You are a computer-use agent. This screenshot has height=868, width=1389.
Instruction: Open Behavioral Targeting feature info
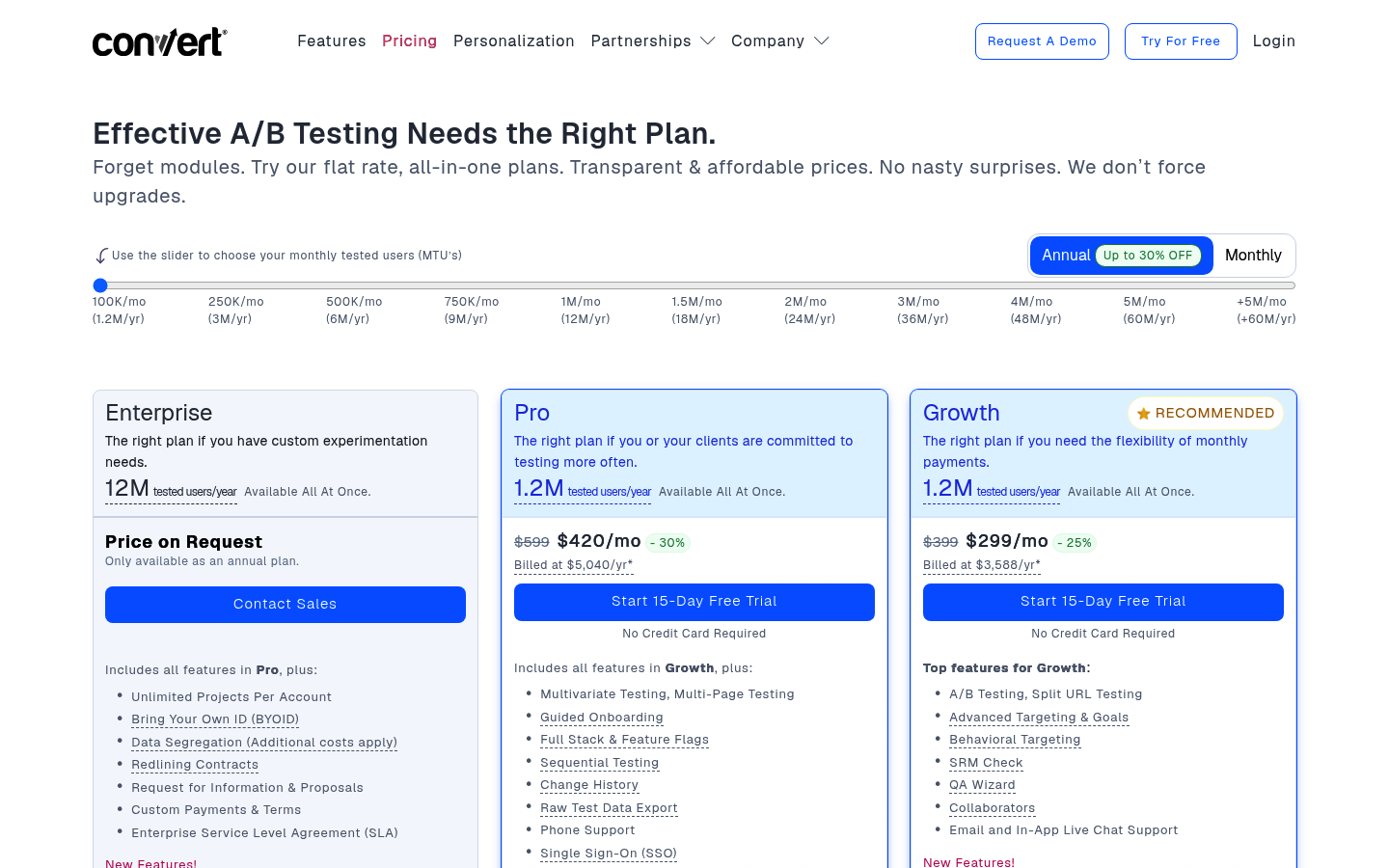point(1015,740)
